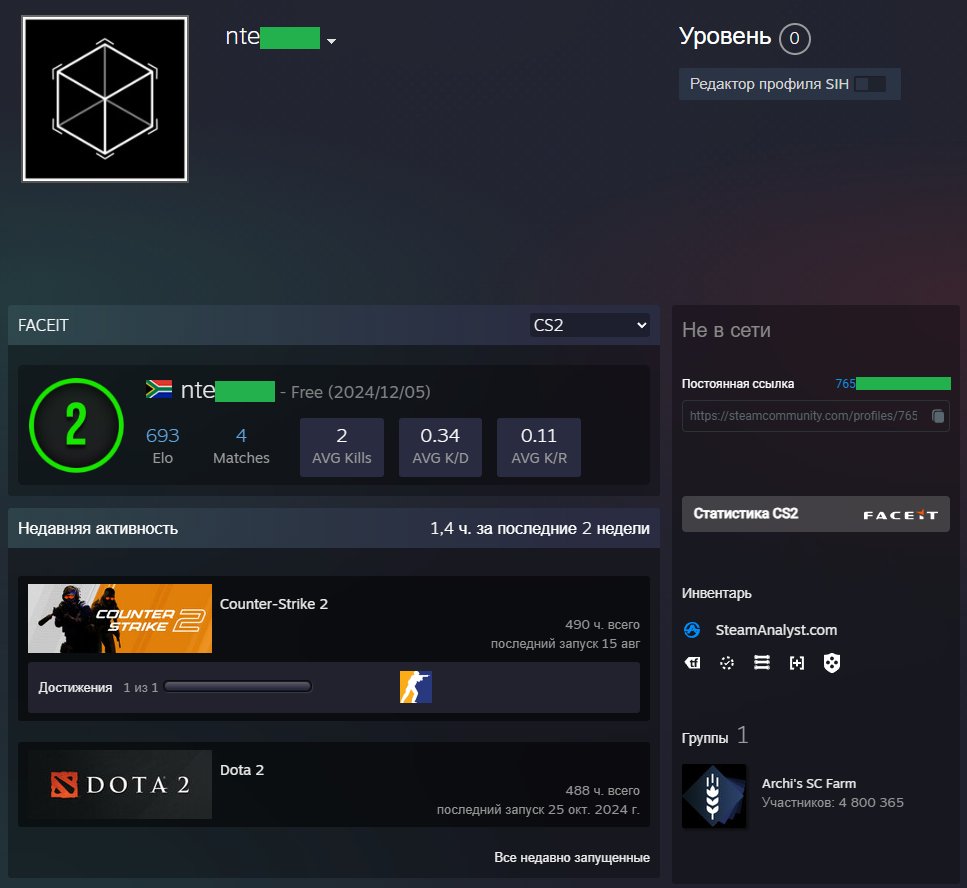Image resolution: width=967 pixels, height=888 pixels.
Task: Copy the permanent profile URL
Action: (x=937, y=416)
